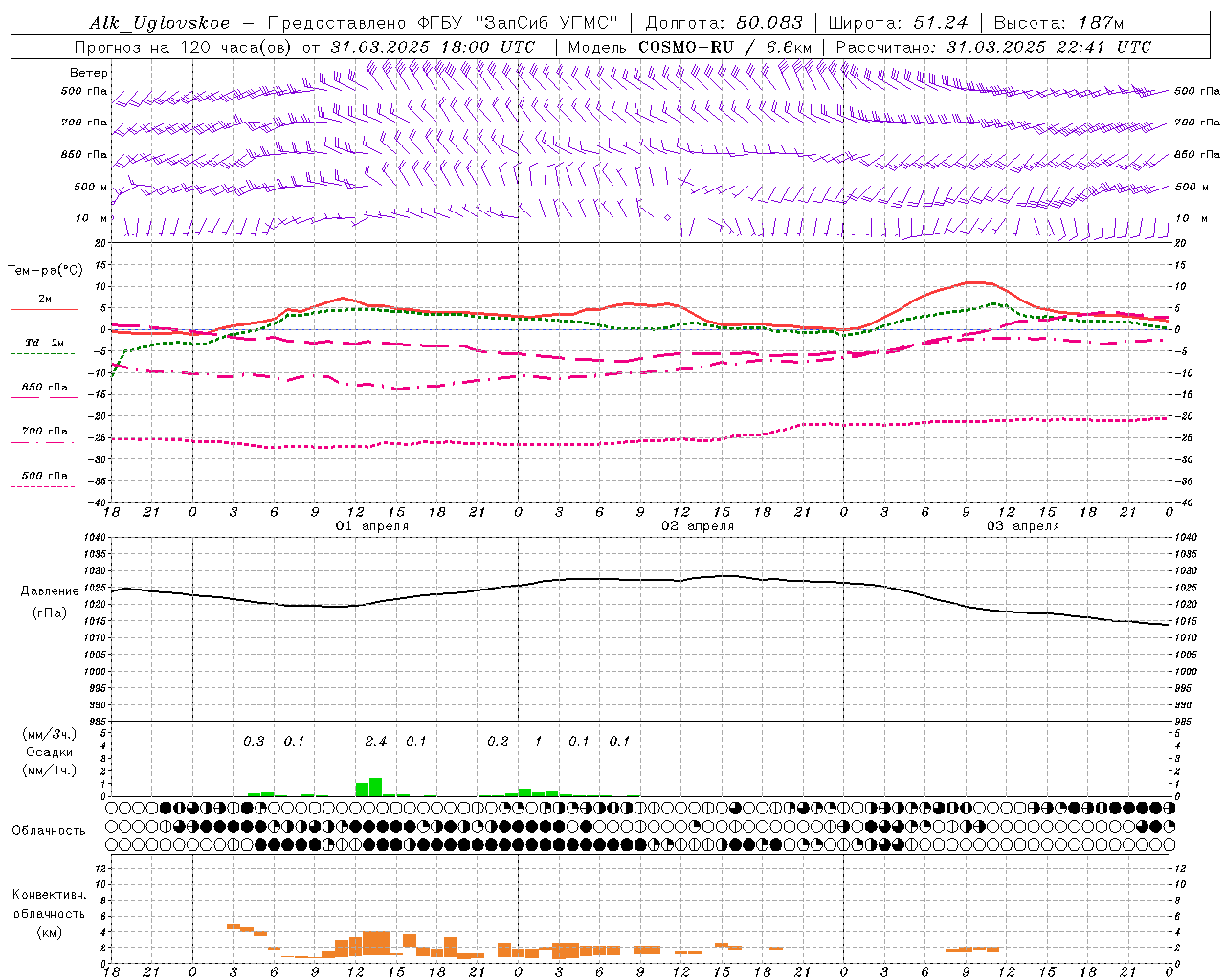Click the Тем-ра(°C) temperature panel label

(45, 271)
